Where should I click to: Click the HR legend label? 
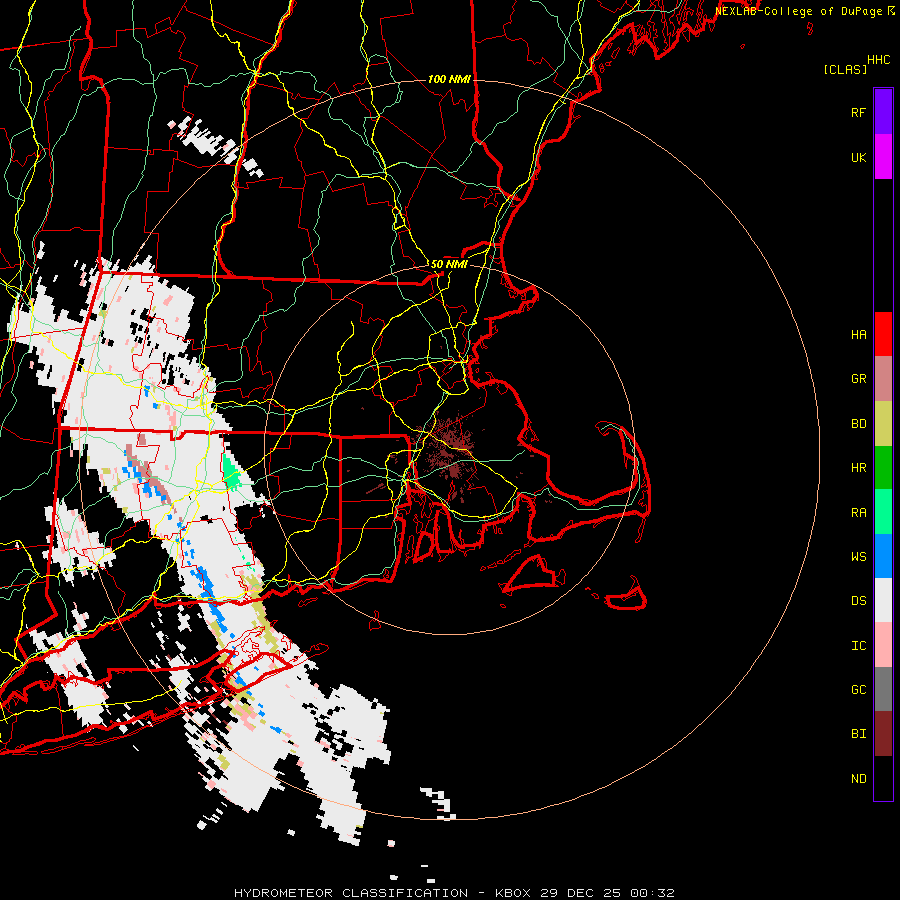[858, 468]
